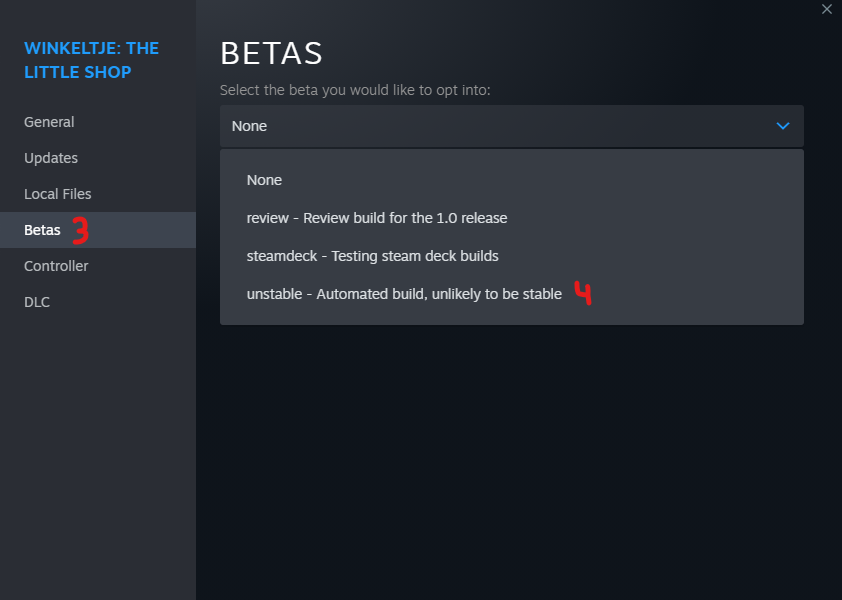Opt into the unstable automated build
The image size is (842, 600).
pos(404,294)
